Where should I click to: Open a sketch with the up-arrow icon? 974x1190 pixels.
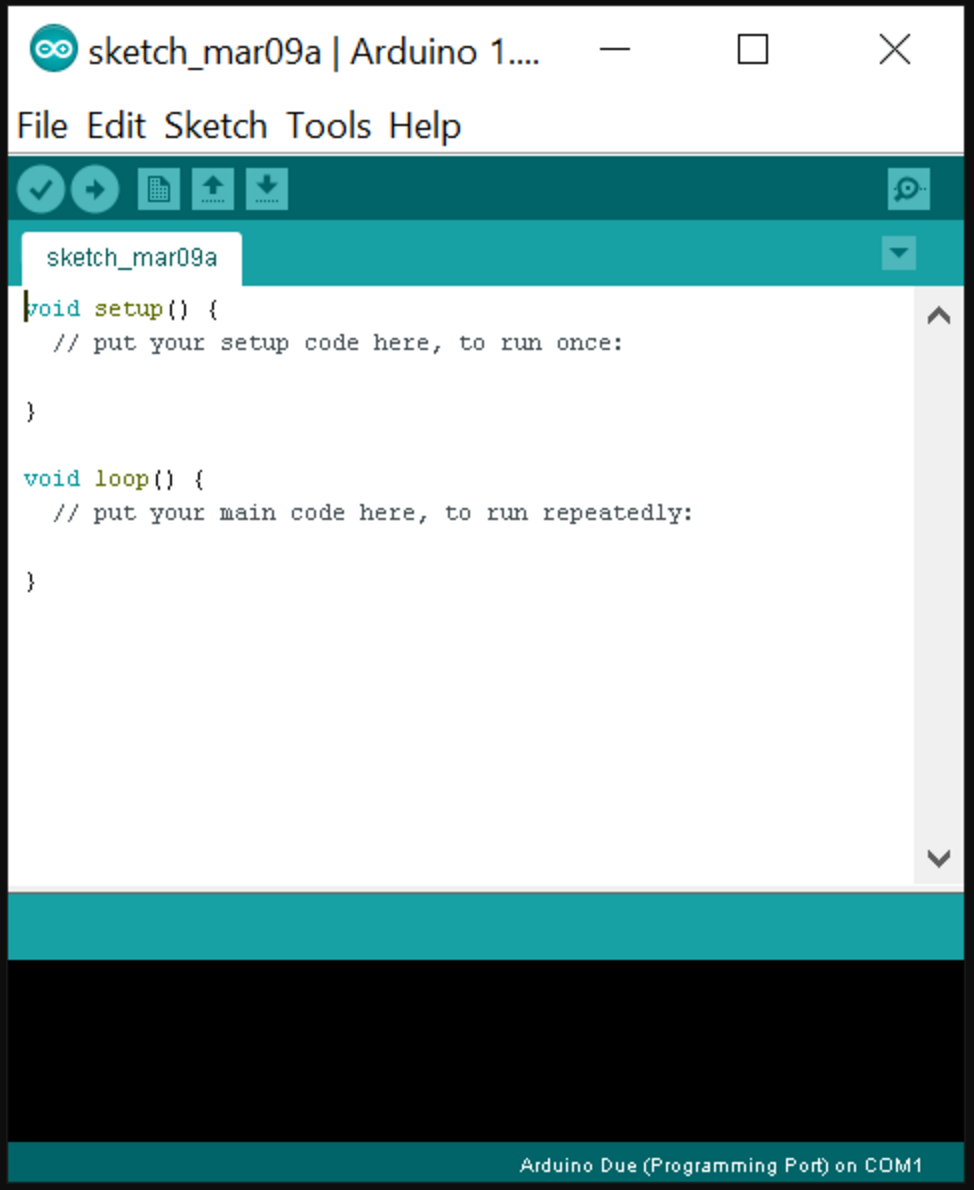point(213,189)
